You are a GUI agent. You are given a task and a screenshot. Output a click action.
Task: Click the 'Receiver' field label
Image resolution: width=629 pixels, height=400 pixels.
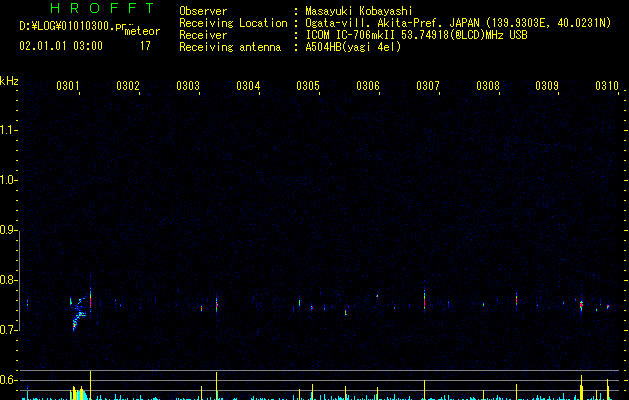point(203,35)
